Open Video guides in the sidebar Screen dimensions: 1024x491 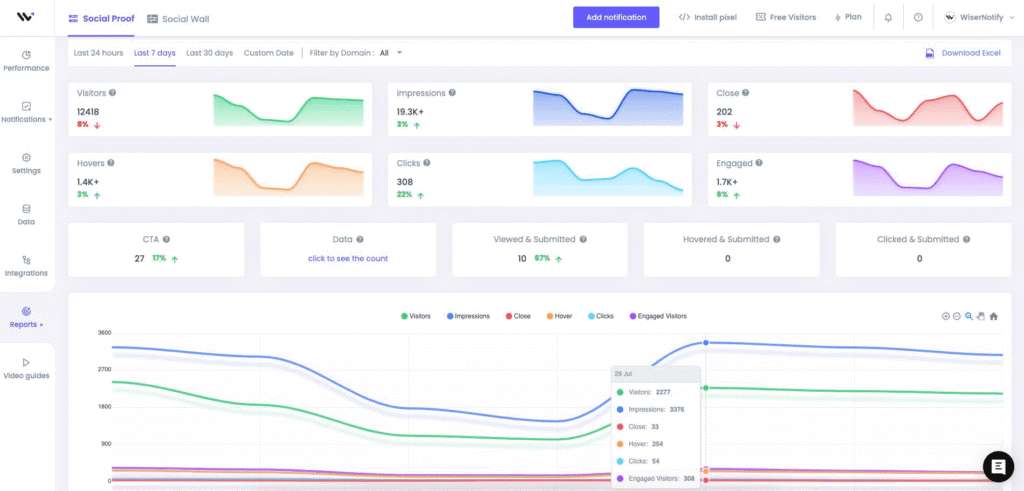click(26, 368)
